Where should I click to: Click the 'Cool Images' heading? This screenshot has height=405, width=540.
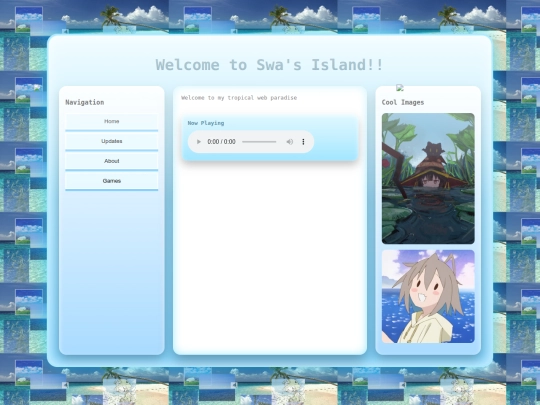click(403, 102)
